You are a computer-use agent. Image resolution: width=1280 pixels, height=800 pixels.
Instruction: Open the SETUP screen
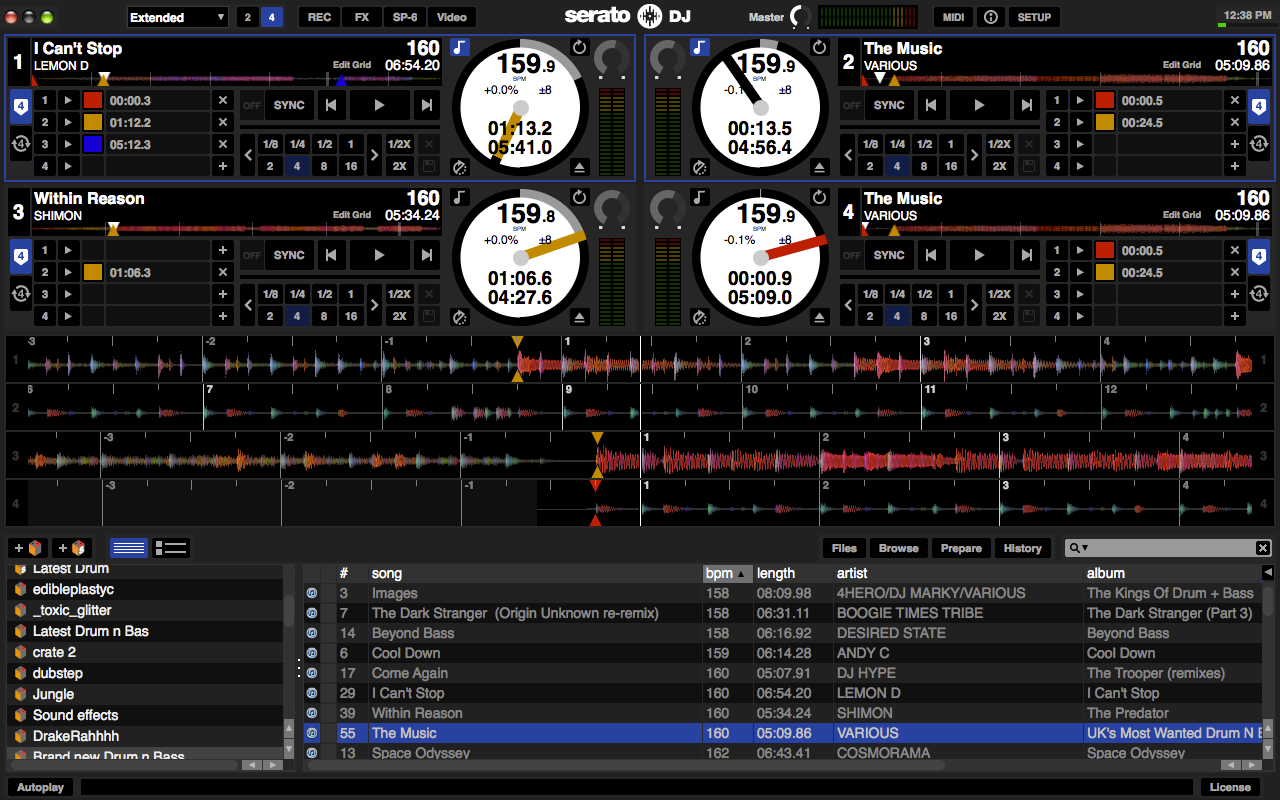(1034, 17)
